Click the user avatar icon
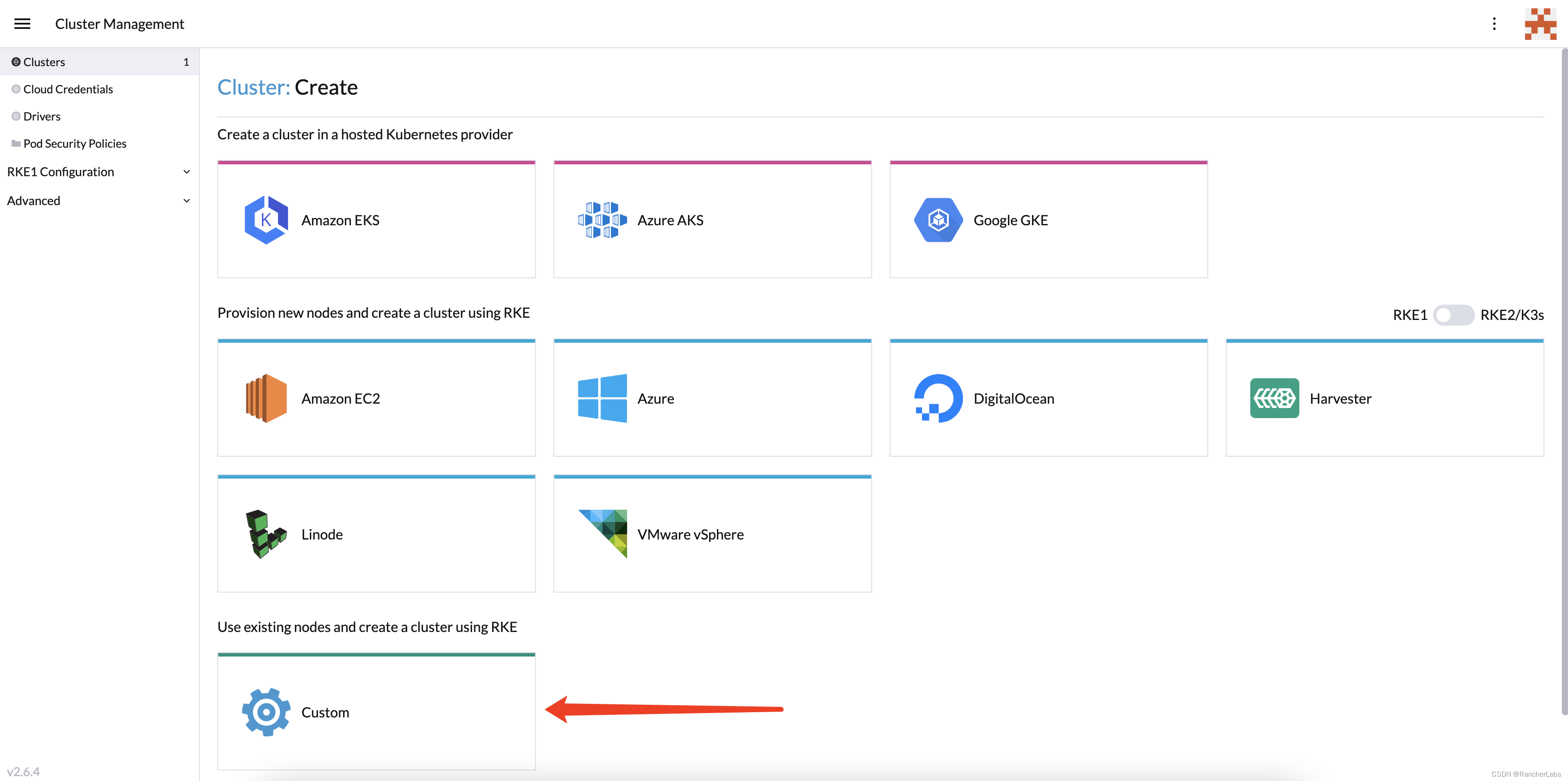Screen dimensions: 1568x781 pos(1540,24)
